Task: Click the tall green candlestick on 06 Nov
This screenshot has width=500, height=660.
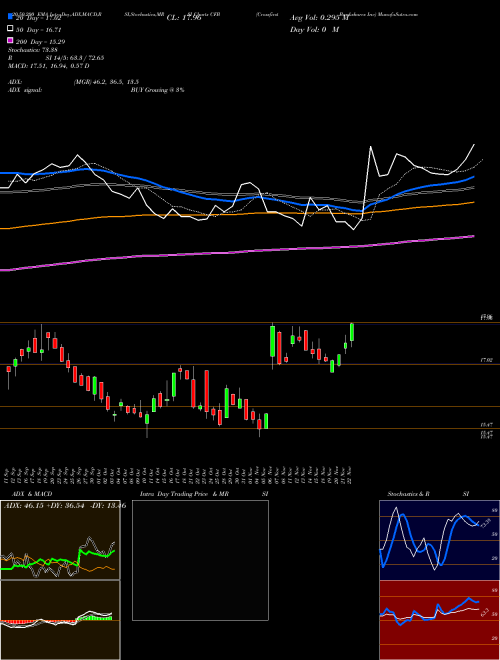Action: pos(273,342)
